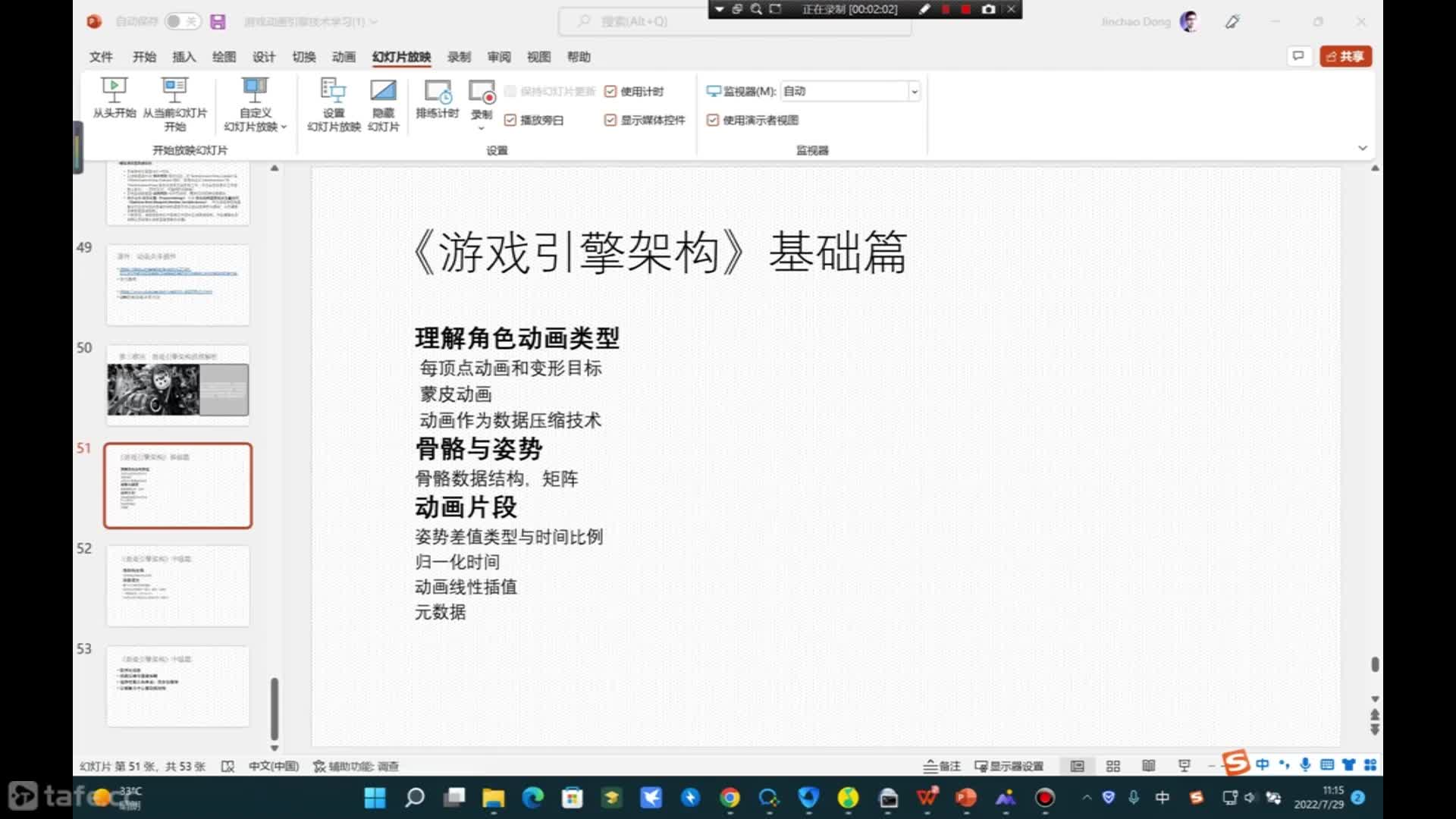This screenshot has height=819, width=1456.
Task: Open Set Up Slide Show dialog
Action: [x=334, y=104]
